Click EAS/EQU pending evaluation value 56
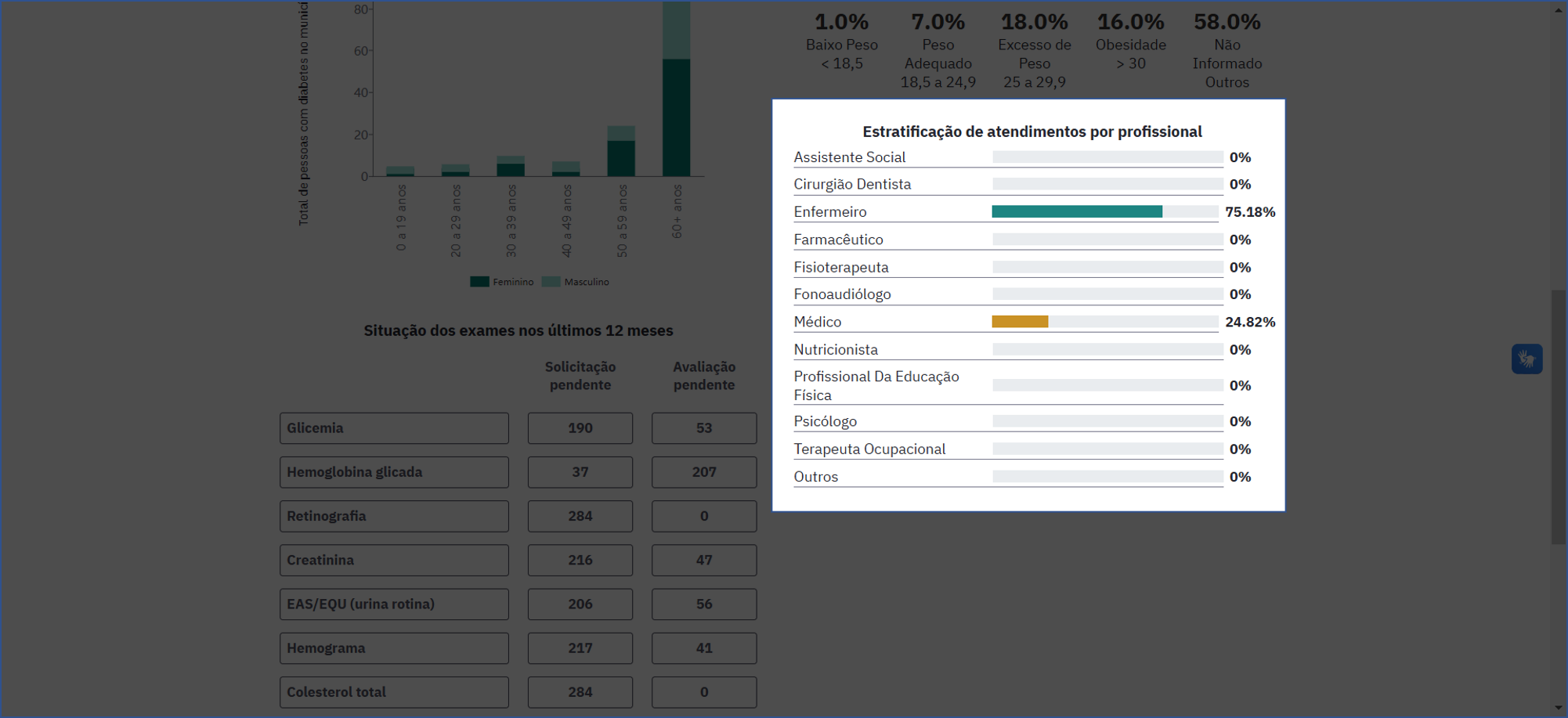 704,604
